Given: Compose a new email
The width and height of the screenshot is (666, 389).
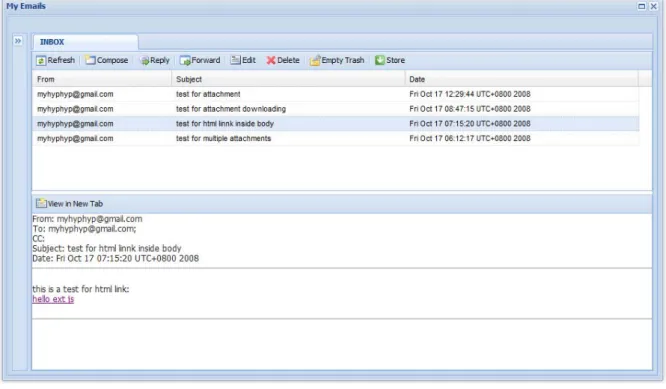Looking at the screenshot, I should (107, 60).
